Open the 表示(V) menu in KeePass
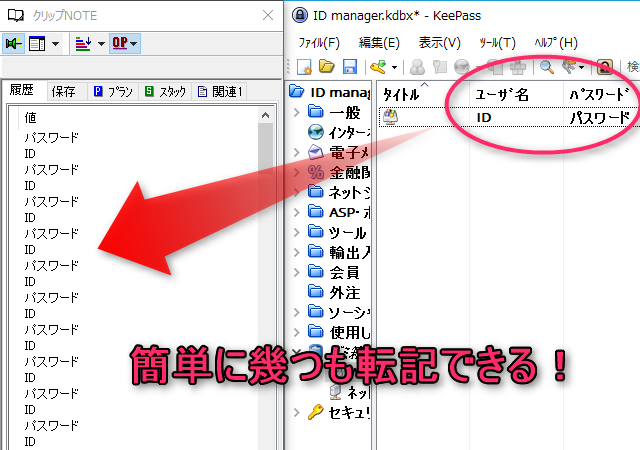 click(x=440, y=42)
